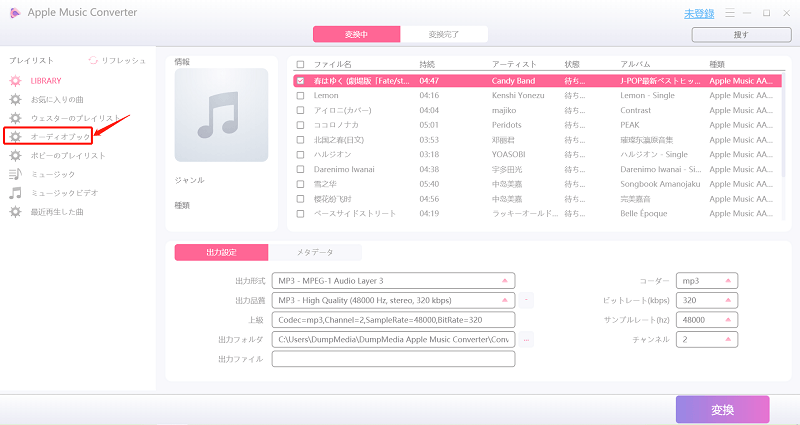This screenshot has width=800, height=425.
Task: Click the 捜す search button
Action: click(x=741, y=35)
